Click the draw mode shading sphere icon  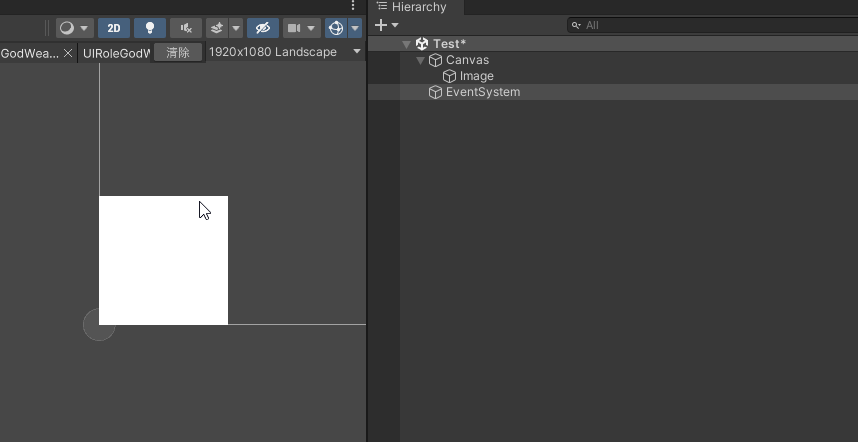click(67, 28)
